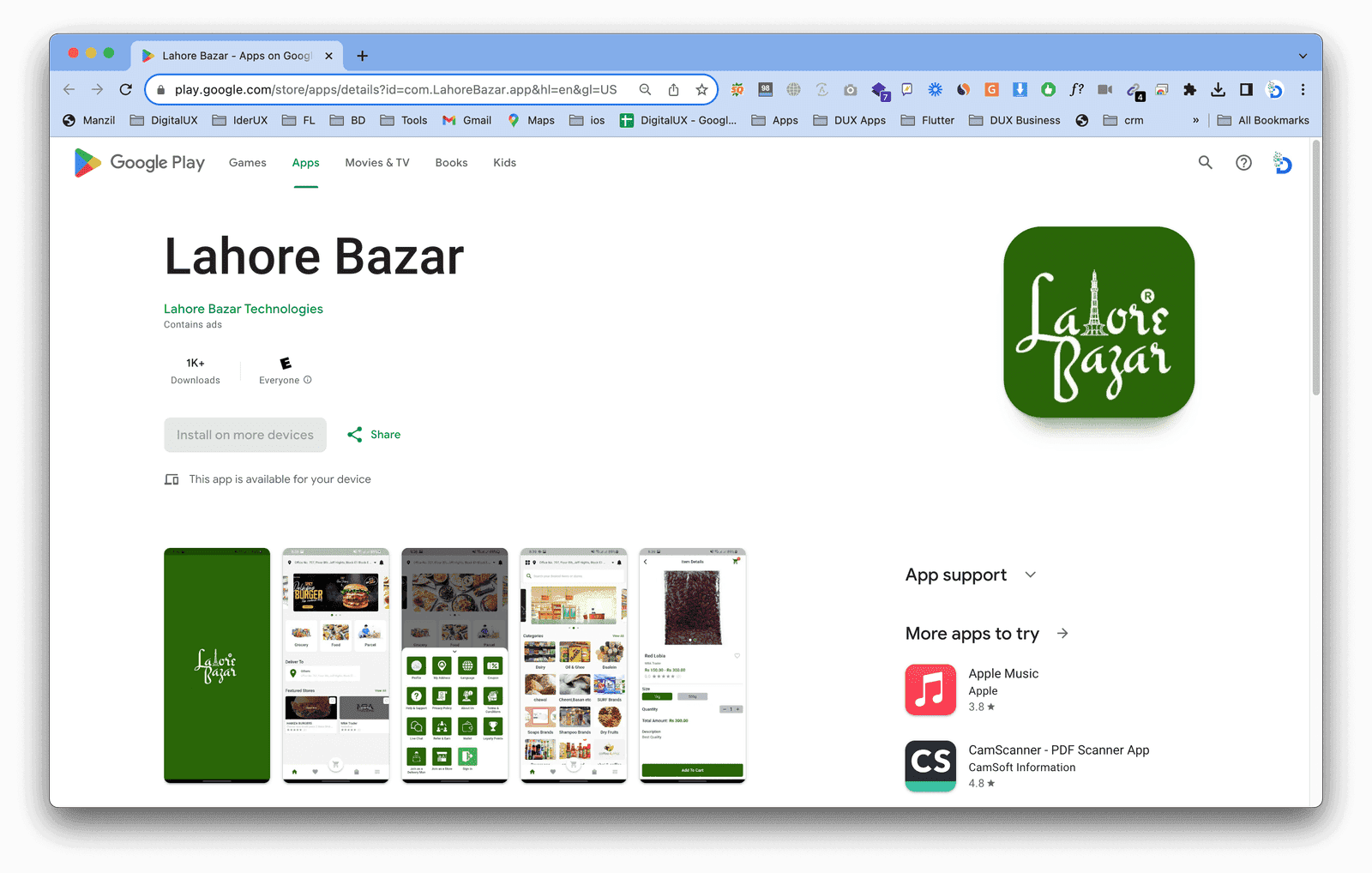Image resolution: width=1372 pixels, height=873 pixels.
Task: Click the f? font finder extension icon
Action: [x=1076, y=89]
